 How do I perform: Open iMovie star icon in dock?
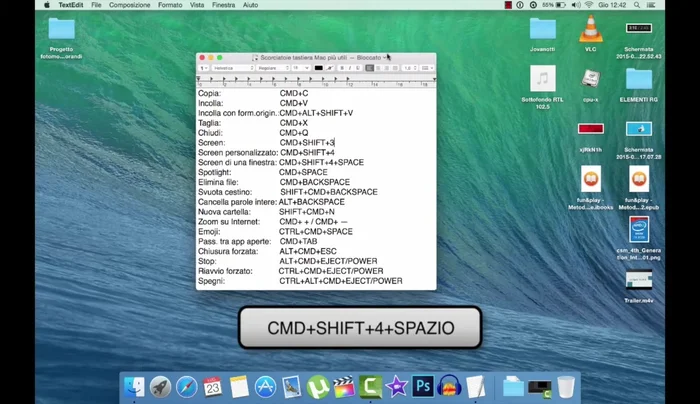(397, 387)
